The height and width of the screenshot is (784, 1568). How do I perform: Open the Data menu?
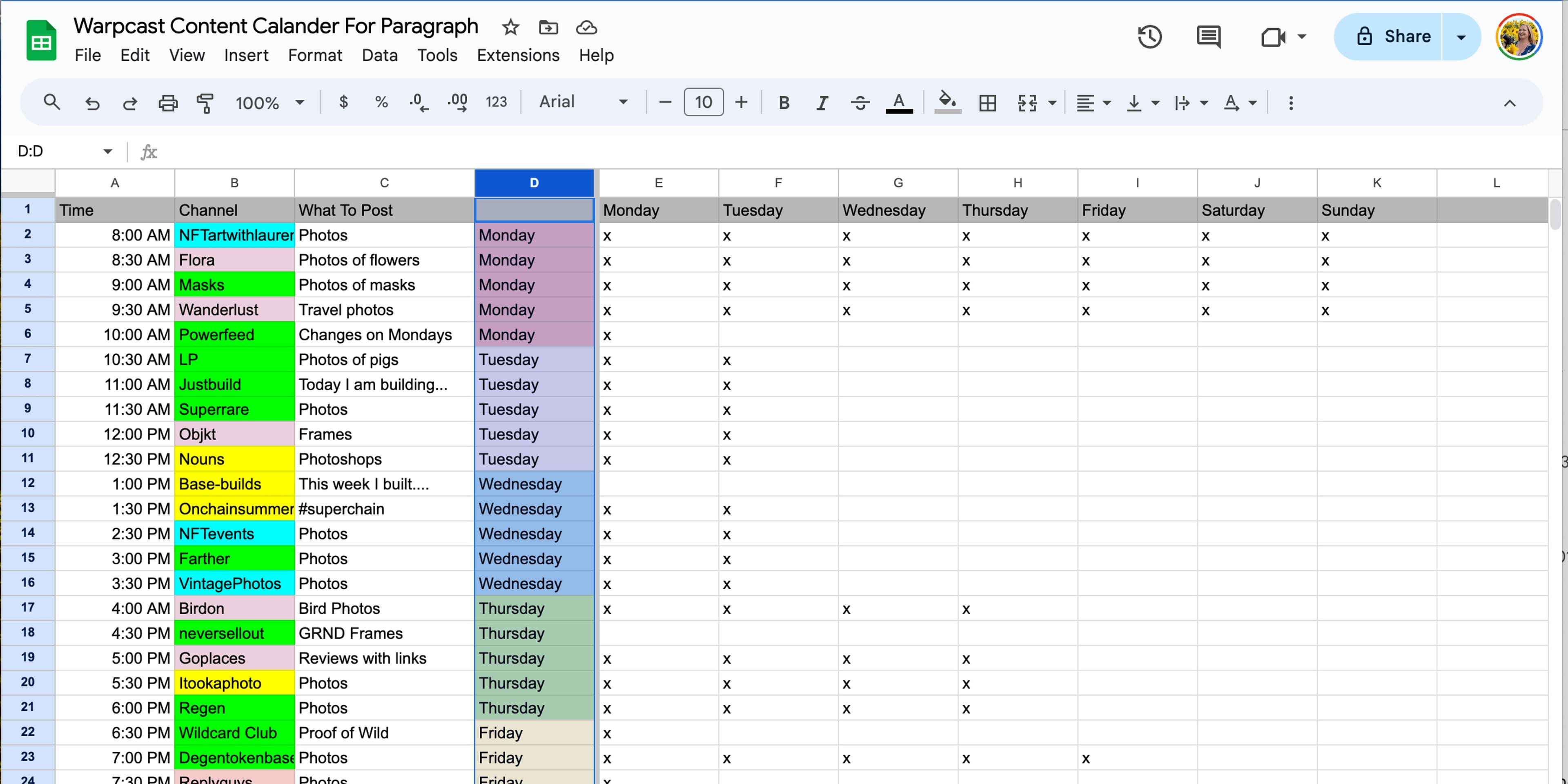[x=380, y=56]
